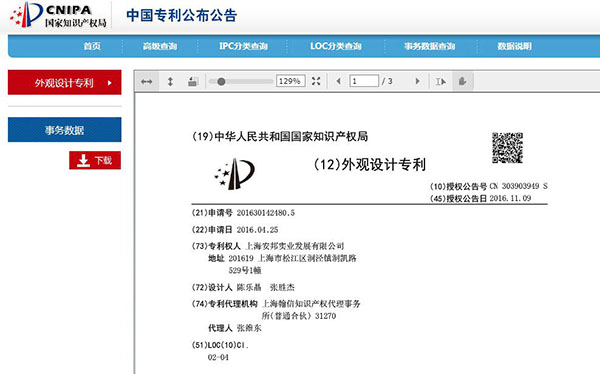Viewport: 600px width, 374px height.
Task: Open the IPC分类查询 navigation item
Action: point(243,46)
